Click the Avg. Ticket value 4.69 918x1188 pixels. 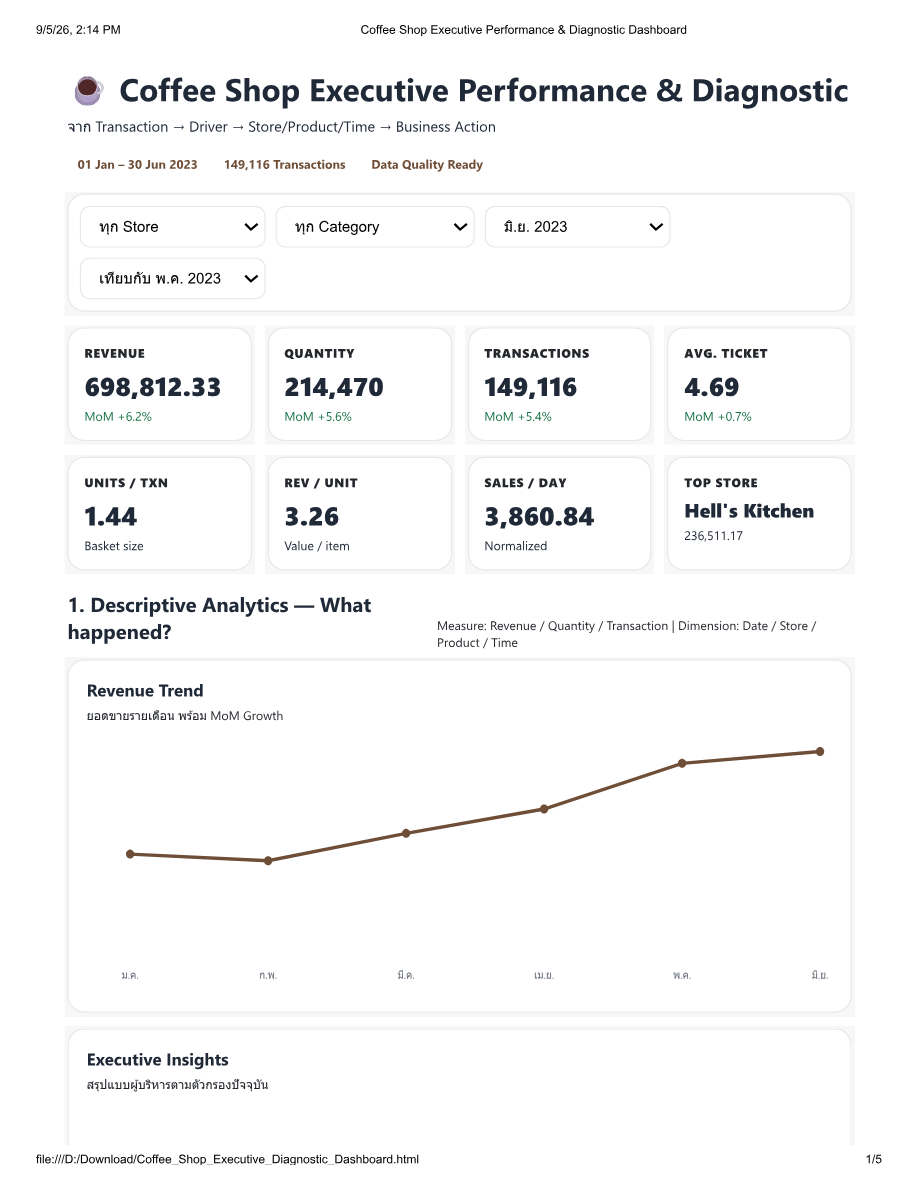[711, 387]
